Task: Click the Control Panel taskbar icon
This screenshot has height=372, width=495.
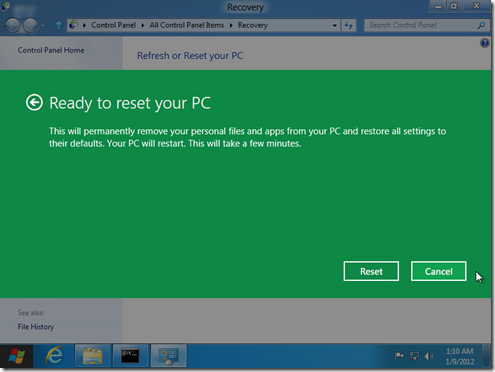Action: pyautogui.click(x=168, y=356)
